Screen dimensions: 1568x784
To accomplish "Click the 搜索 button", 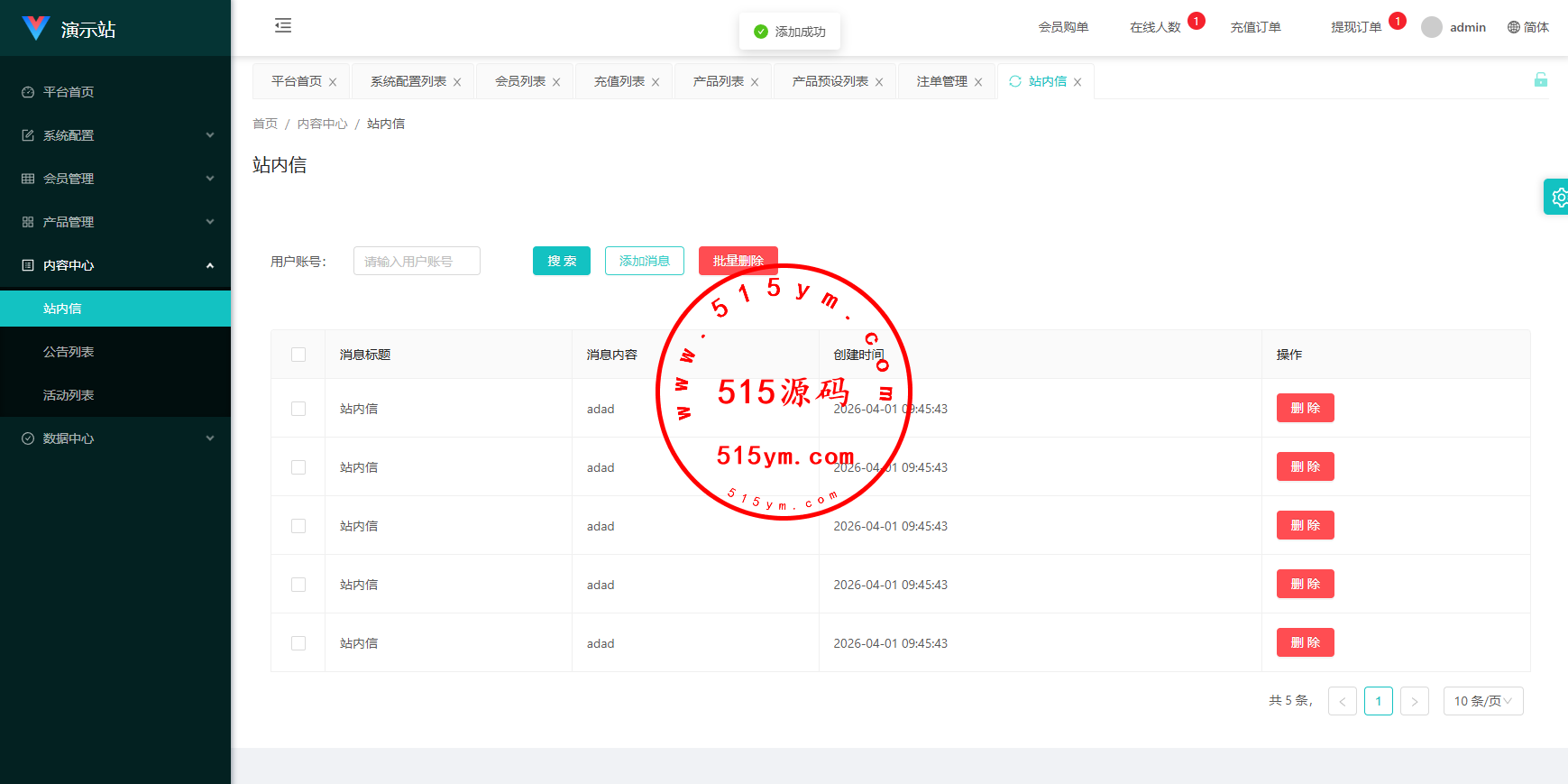I will pyautogui.click(x=561, y=261).
